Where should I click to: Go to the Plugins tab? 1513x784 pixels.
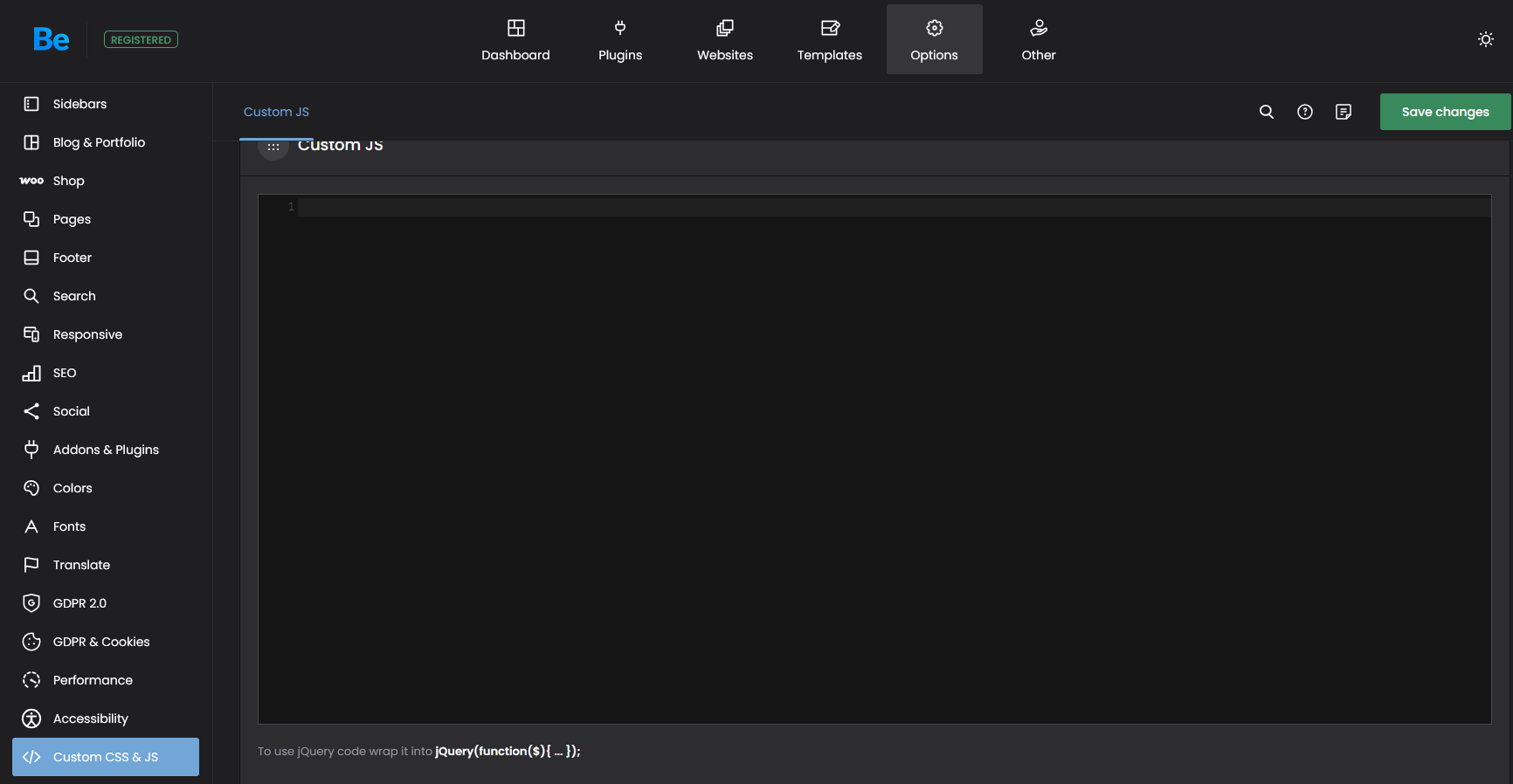click(620, 40)
